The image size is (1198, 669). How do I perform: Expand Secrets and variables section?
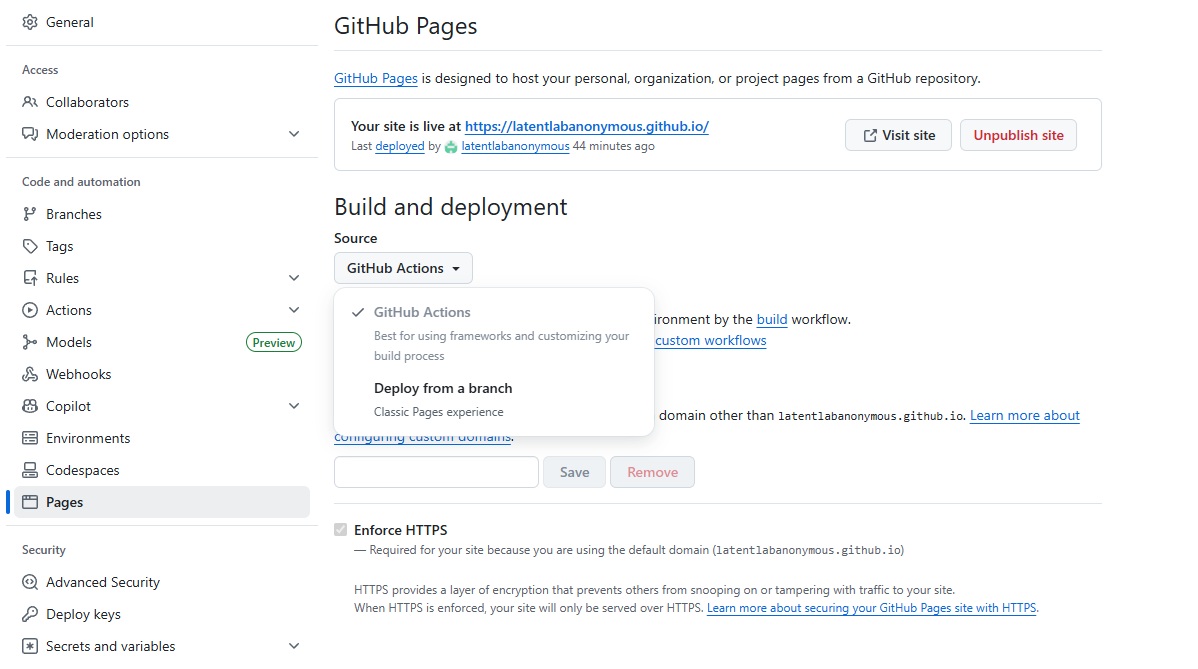coord(294,645)
